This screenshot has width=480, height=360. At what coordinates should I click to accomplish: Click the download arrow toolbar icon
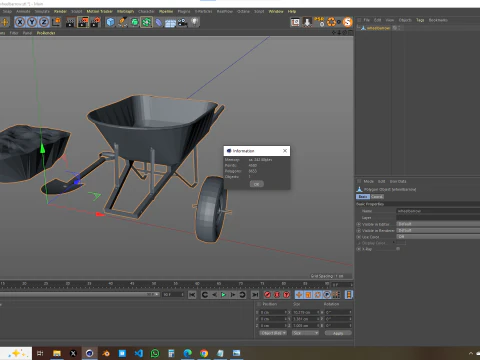point(307,22)
